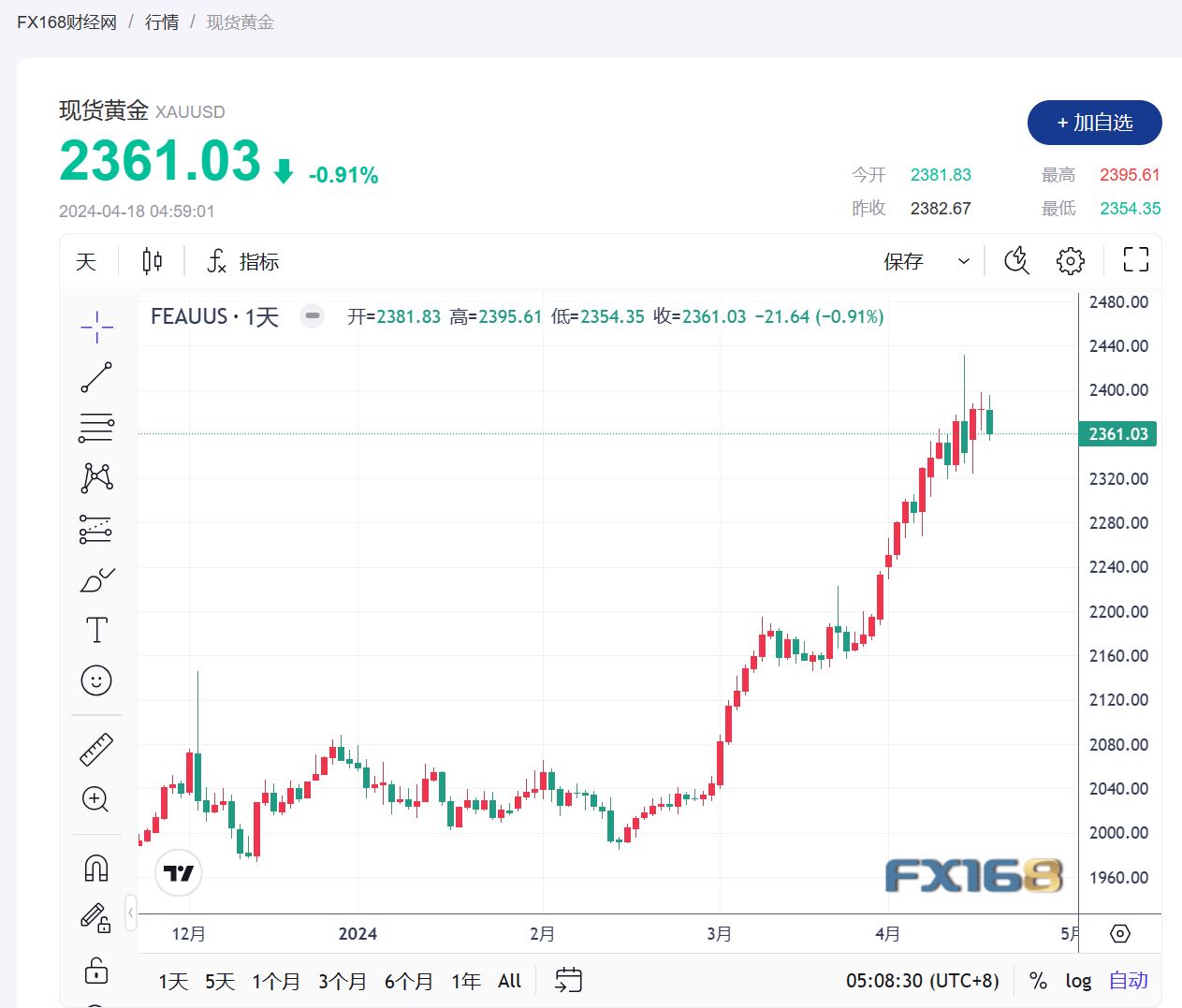The image size is (1182, 1008).
Task: Toggle magnet mode for drawings
Action: click(96, 869)
